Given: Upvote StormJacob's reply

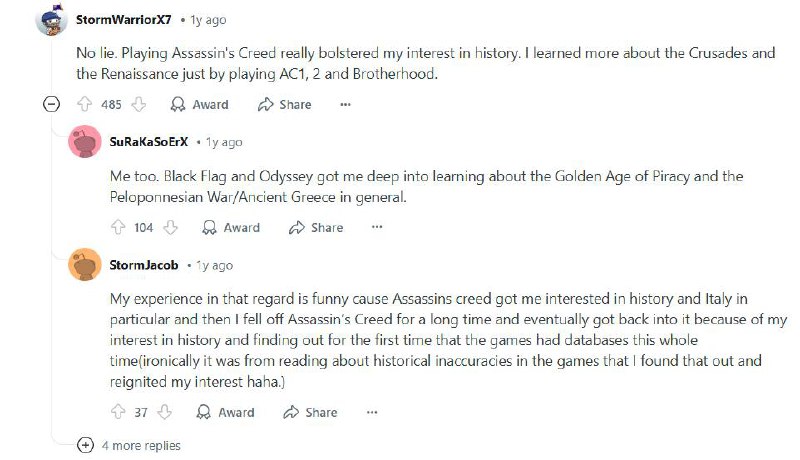Looking at the screenshot, I should [x=118, y=412].
